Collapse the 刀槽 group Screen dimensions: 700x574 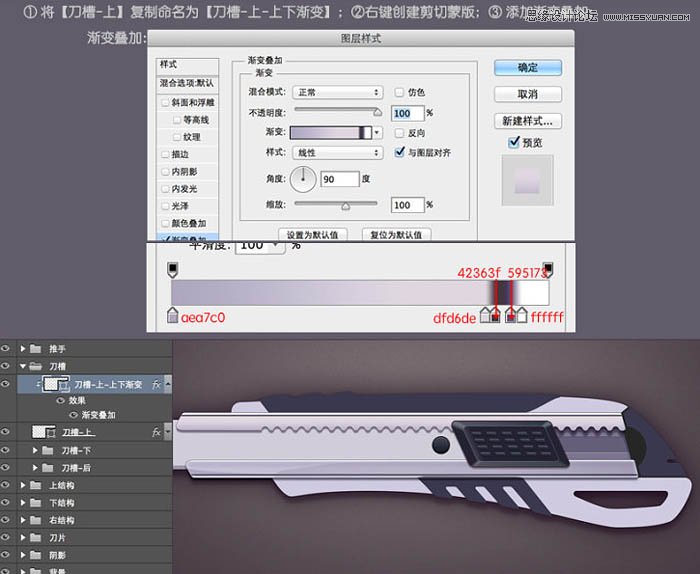pyautogui.click(x=22, y=366)
